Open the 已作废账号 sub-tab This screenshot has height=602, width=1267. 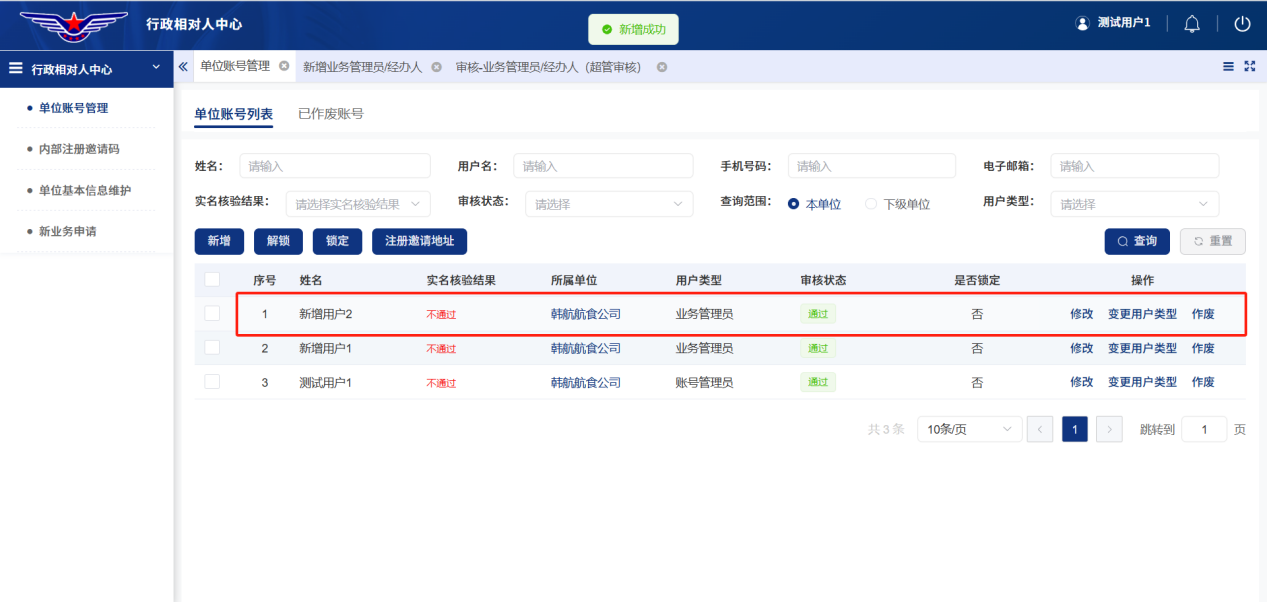[x=331, y=114]
